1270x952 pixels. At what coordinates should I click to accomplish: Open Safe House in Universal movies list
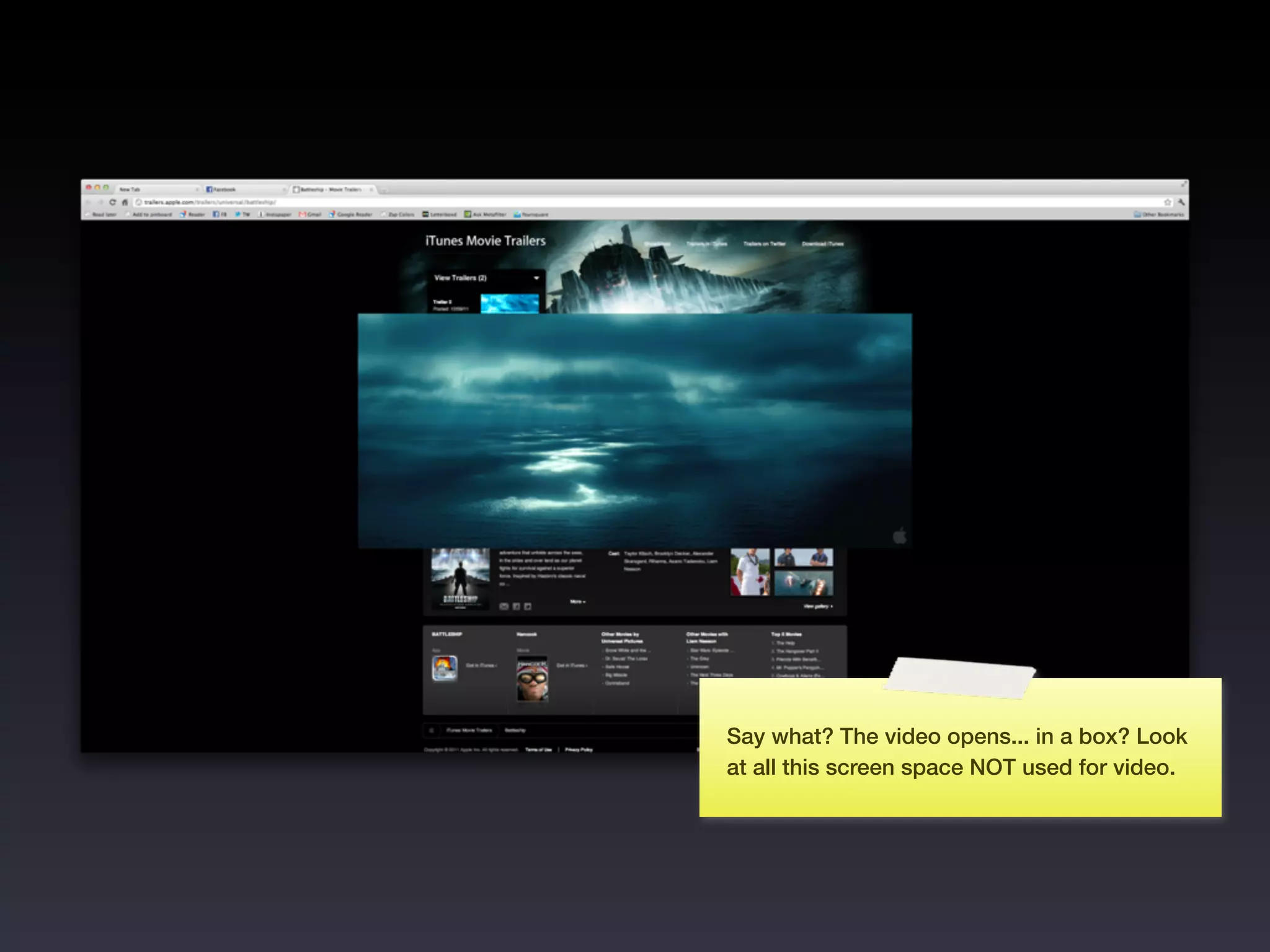(x=616, y=667)
